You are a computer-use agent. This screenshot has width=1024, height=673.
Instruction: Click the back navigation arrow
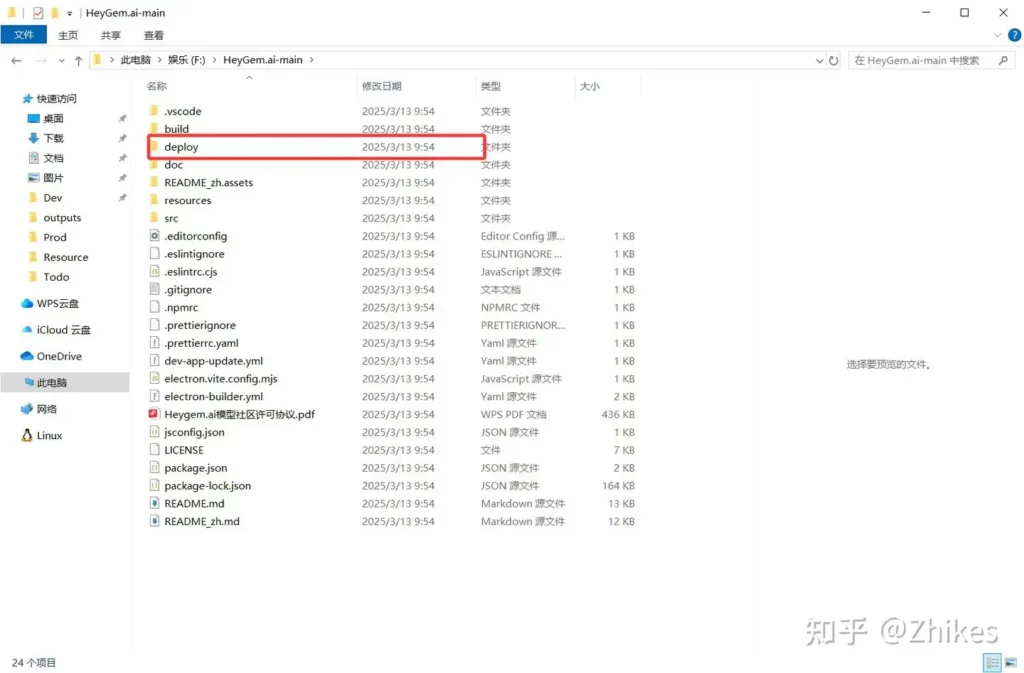16,60
